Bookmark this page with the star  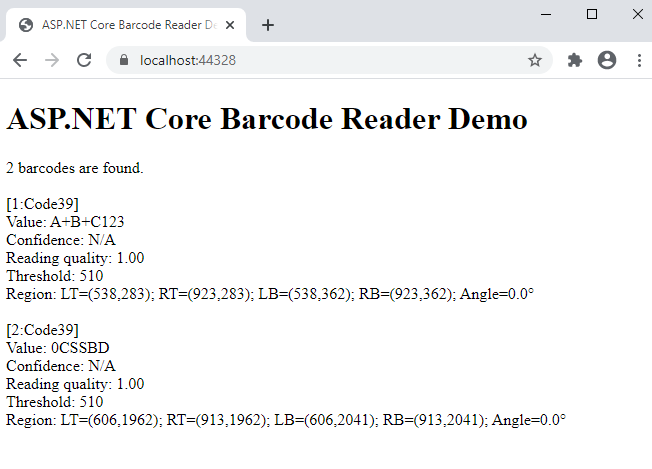(x=535, y=60)
